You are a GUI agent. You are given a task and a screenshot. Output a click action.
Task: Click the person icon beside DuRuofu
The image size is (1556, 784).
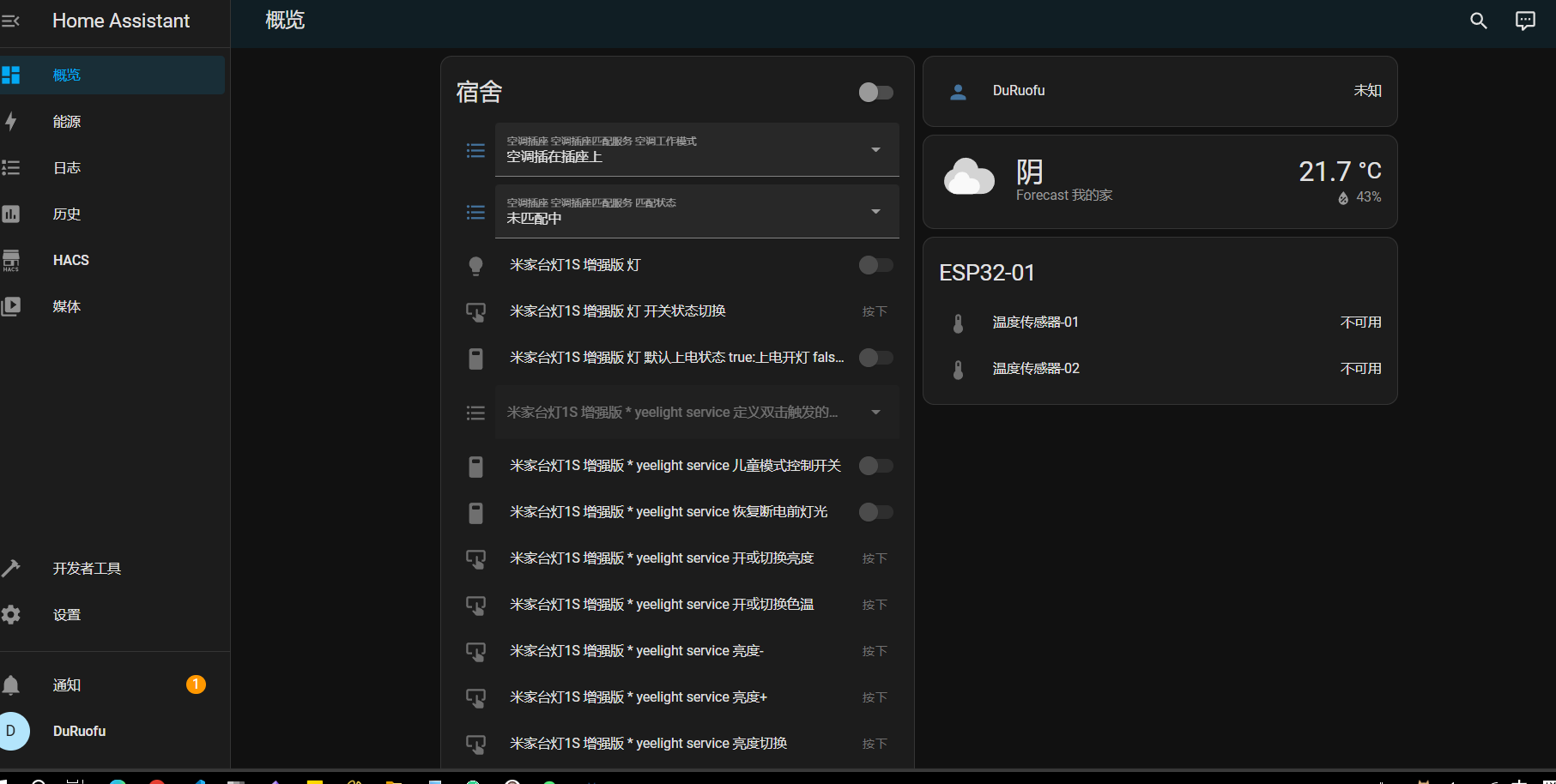[959, 92]
